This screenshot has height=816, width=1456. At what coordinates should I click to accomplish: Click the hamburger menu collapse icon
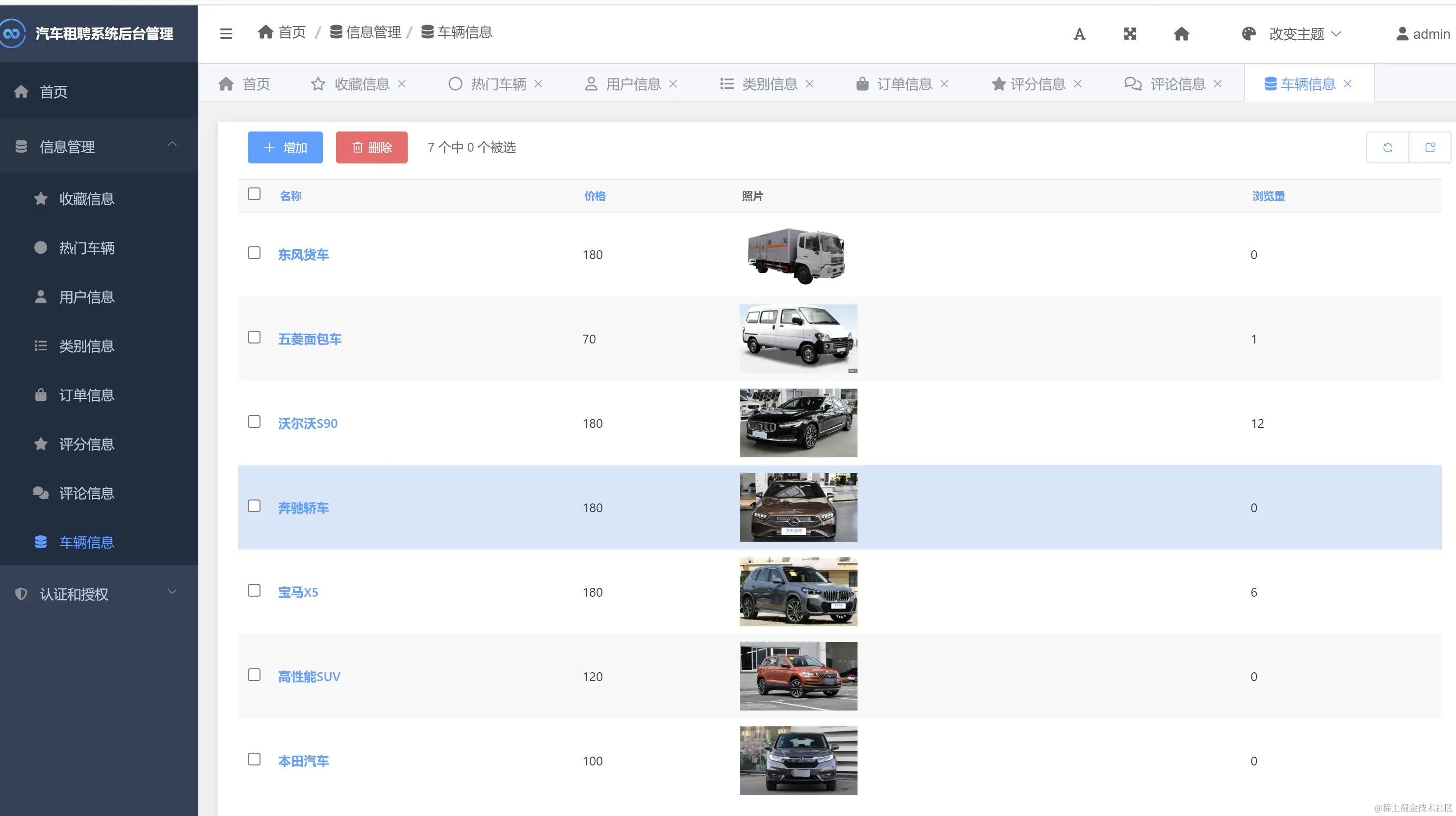(x=226, y=33)
